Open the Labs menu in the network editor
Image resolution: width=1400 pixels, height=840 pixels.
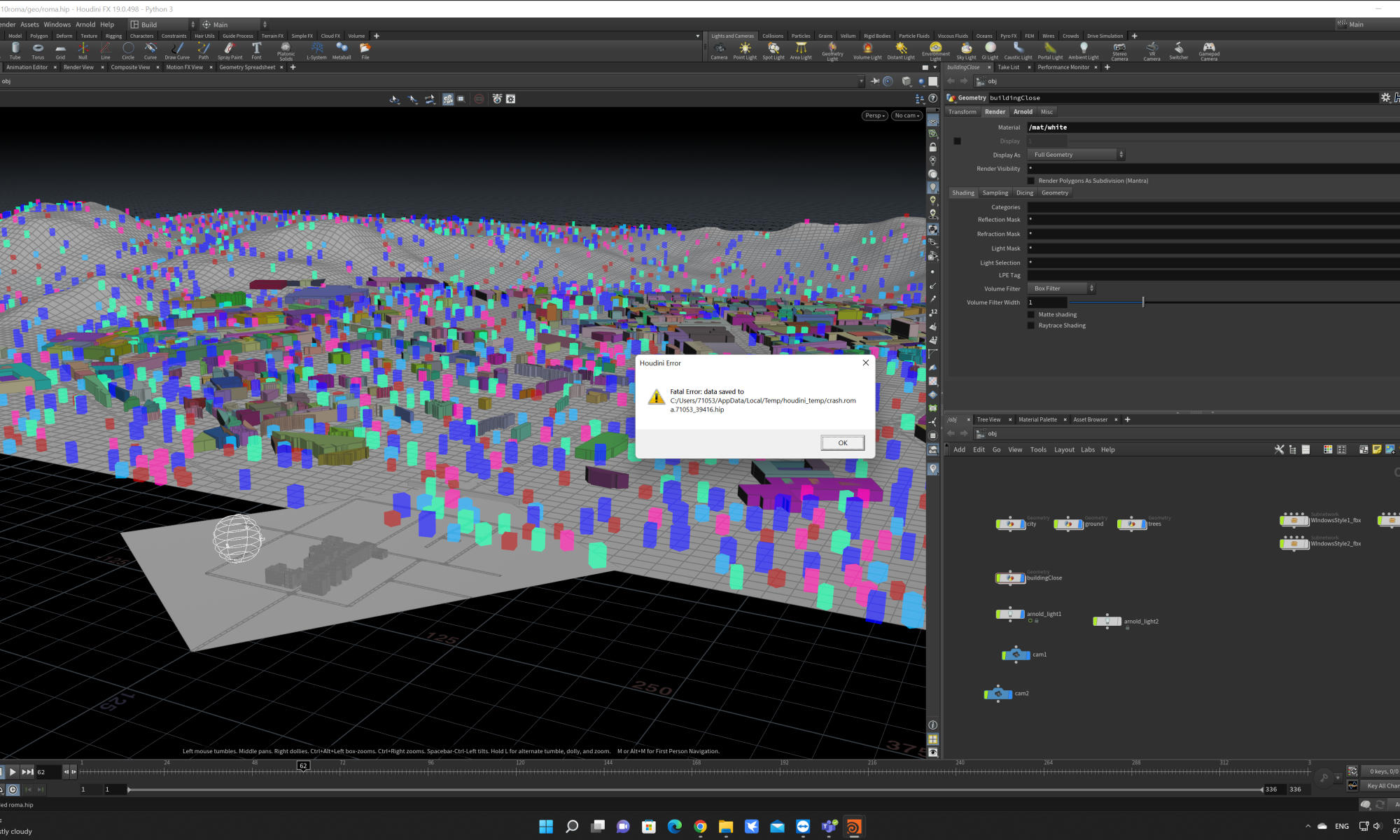coord(1087,450)
